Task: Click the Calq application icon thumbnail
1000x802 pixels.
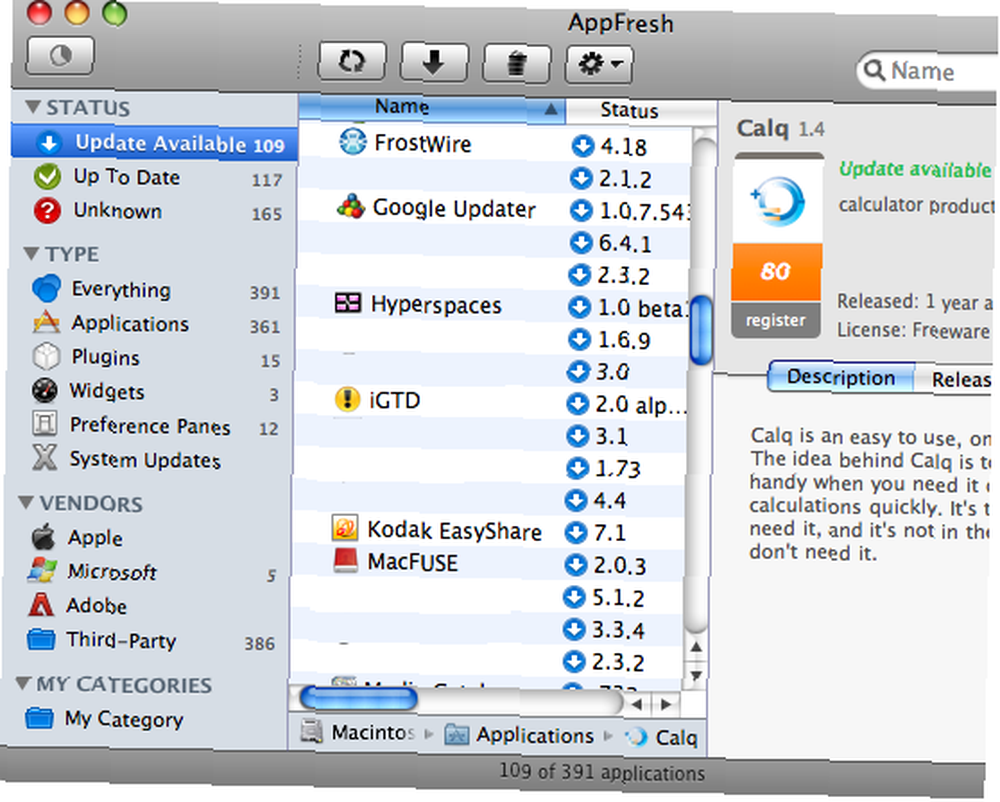Action: pos(777,201)
